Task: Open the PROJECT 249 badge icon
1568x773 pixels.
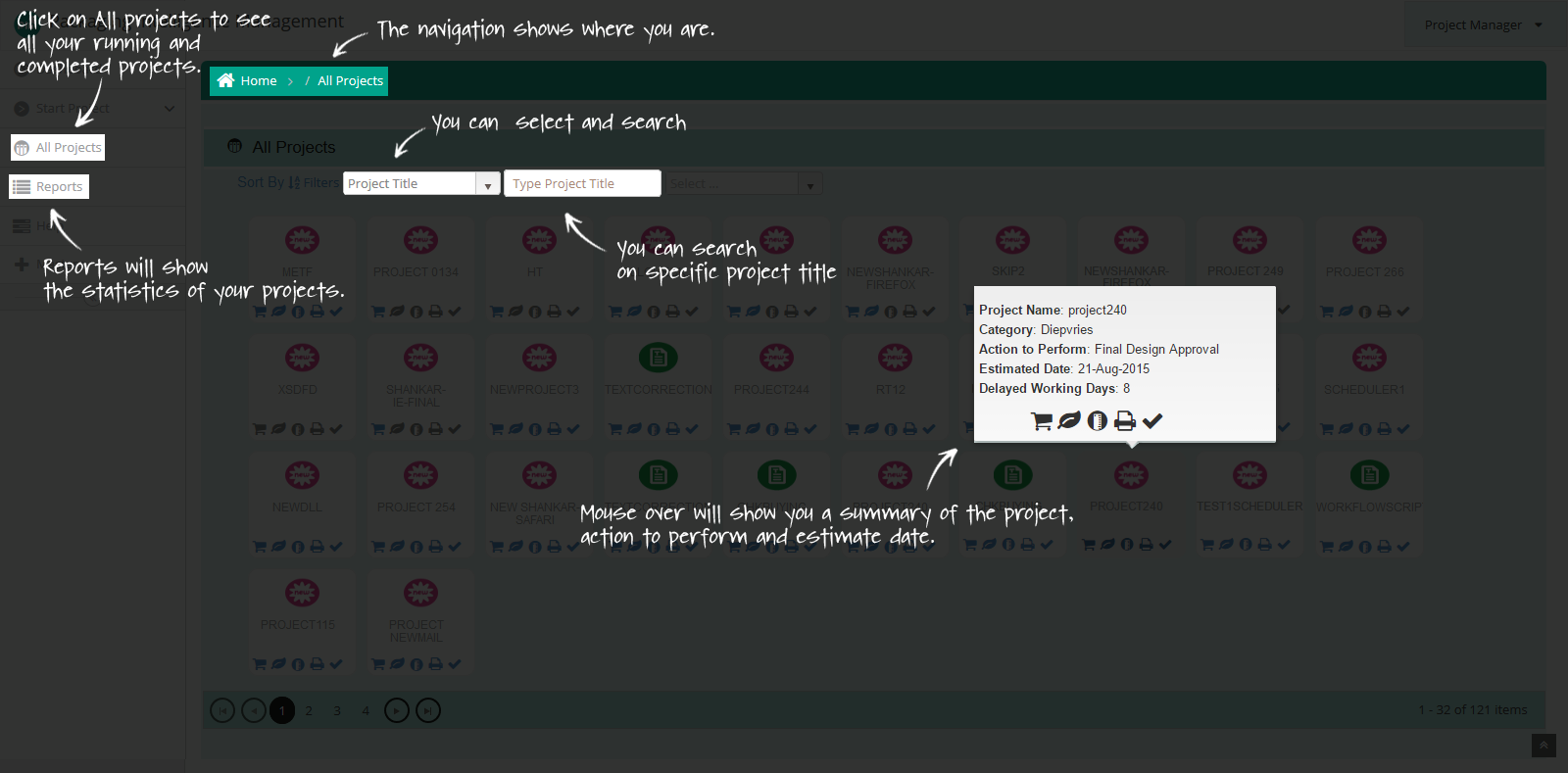Action: [x=1249, y=240]
